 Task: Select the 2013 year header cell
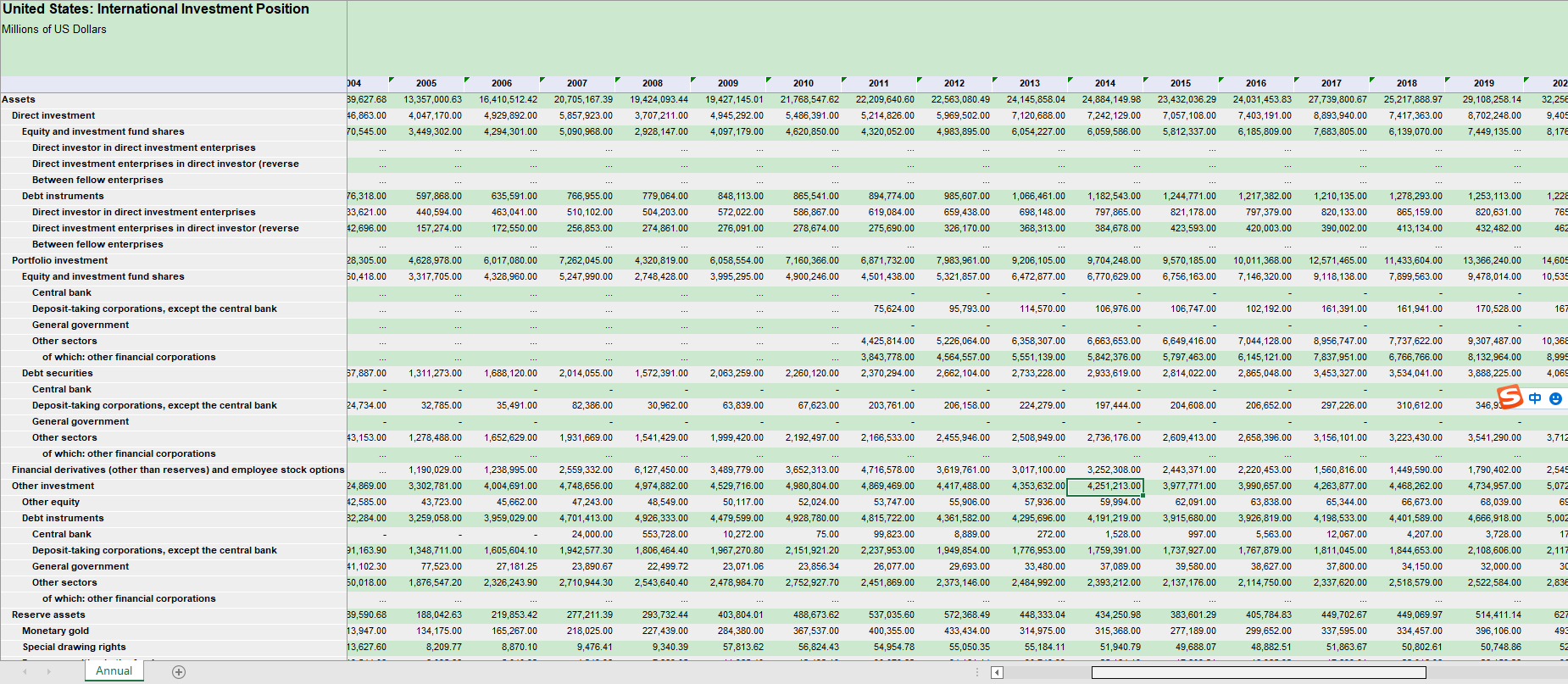pos(1030,83)
